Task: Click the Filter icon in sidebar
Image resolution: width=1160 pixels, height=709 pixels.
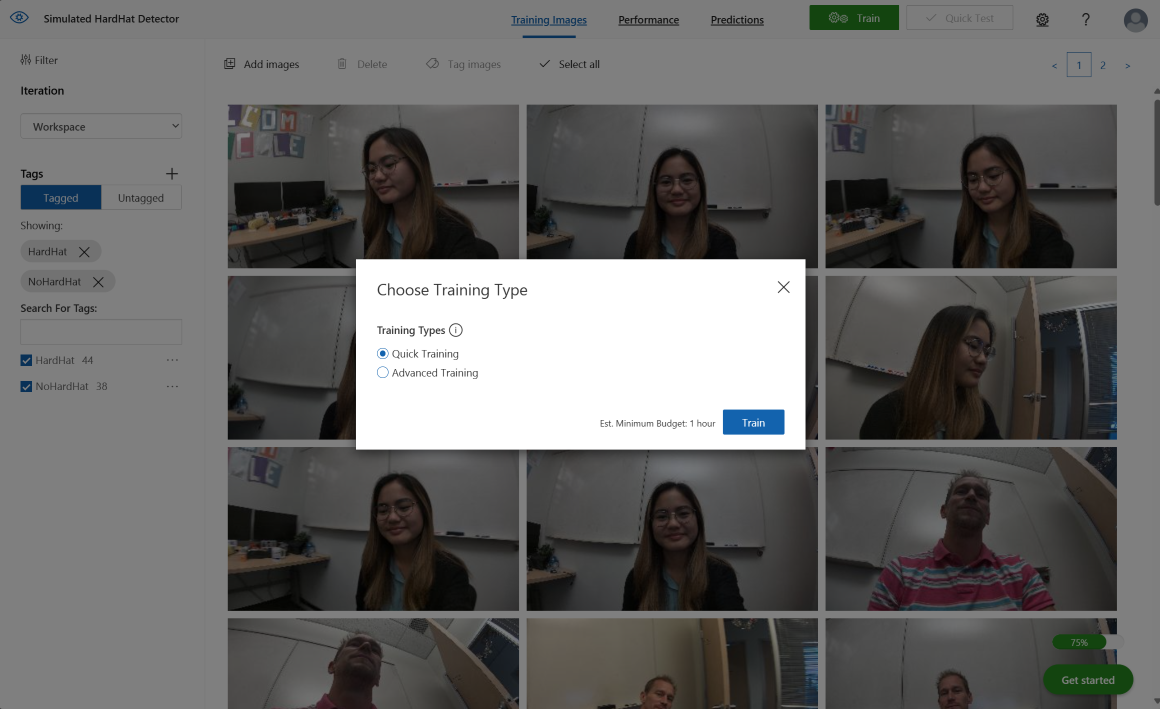Action: coord(26,60)
